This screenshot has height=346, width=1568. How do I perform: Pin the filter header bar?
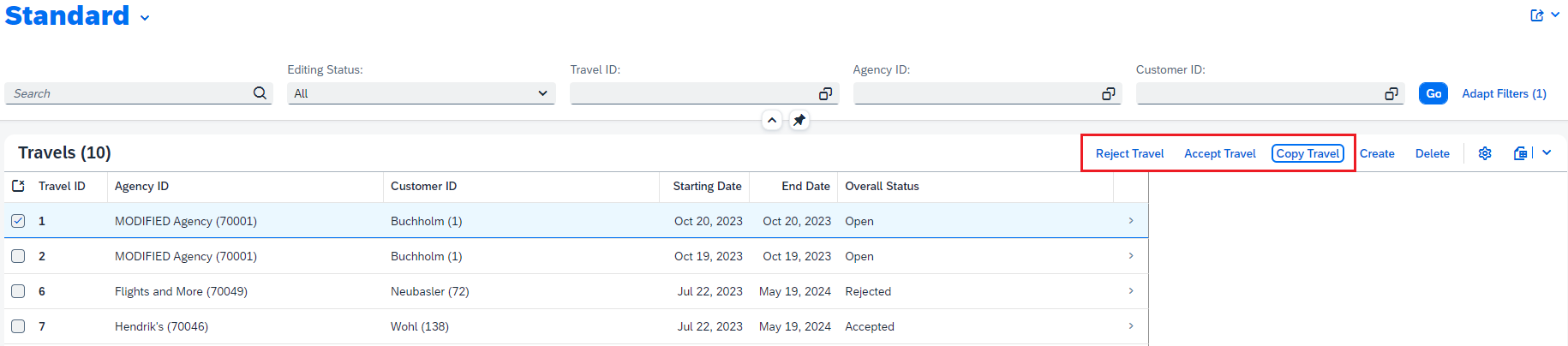(799, 121)
